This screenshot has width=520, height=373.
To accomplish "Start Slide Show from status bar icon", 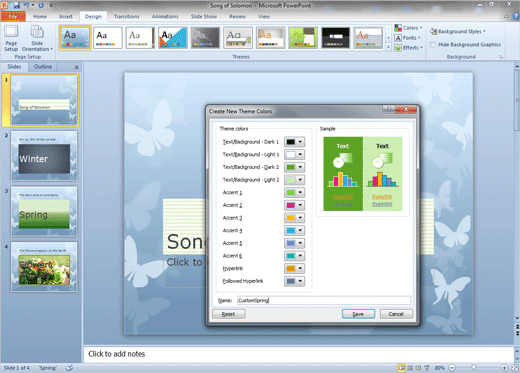I will tap(427, 368).
